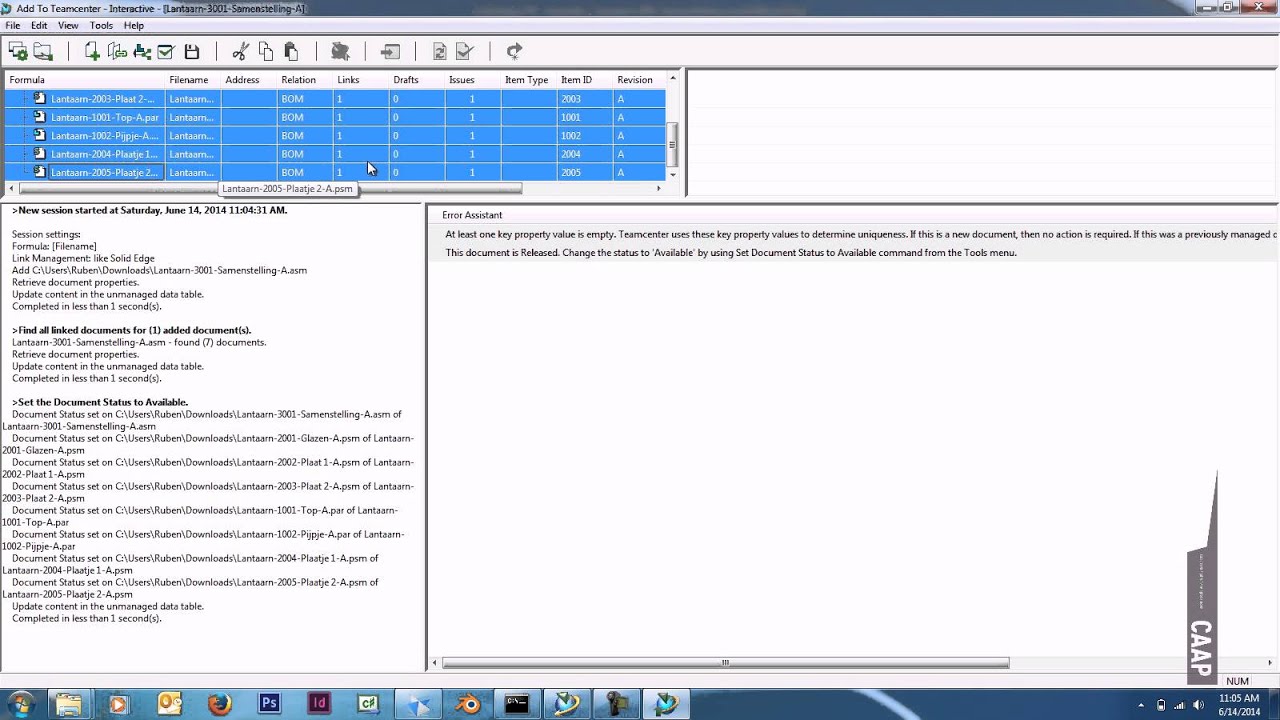Click Item ID cell 2005

pos(585,172)
